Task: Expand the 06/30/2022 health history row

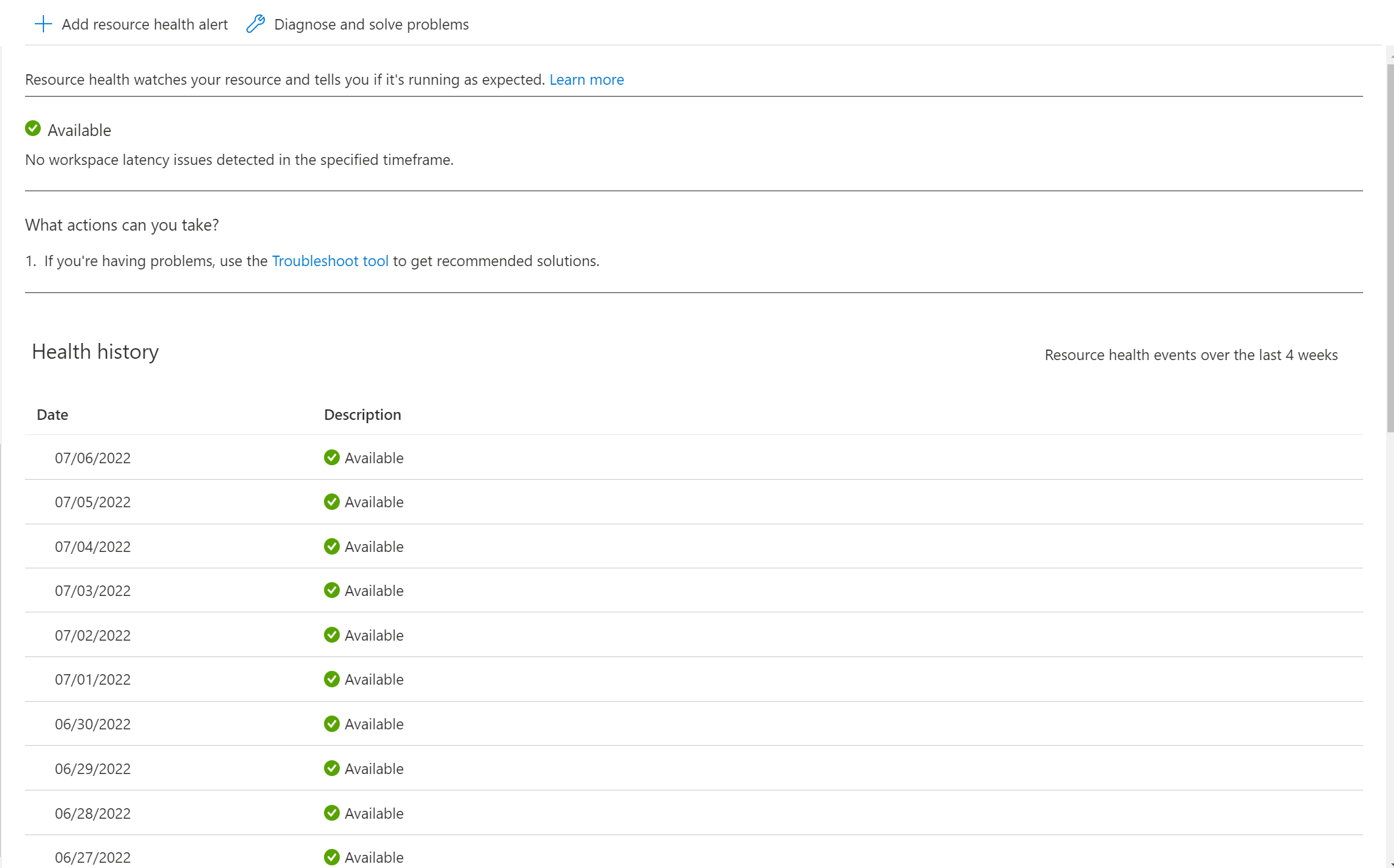Action: [x=93, y=724]
